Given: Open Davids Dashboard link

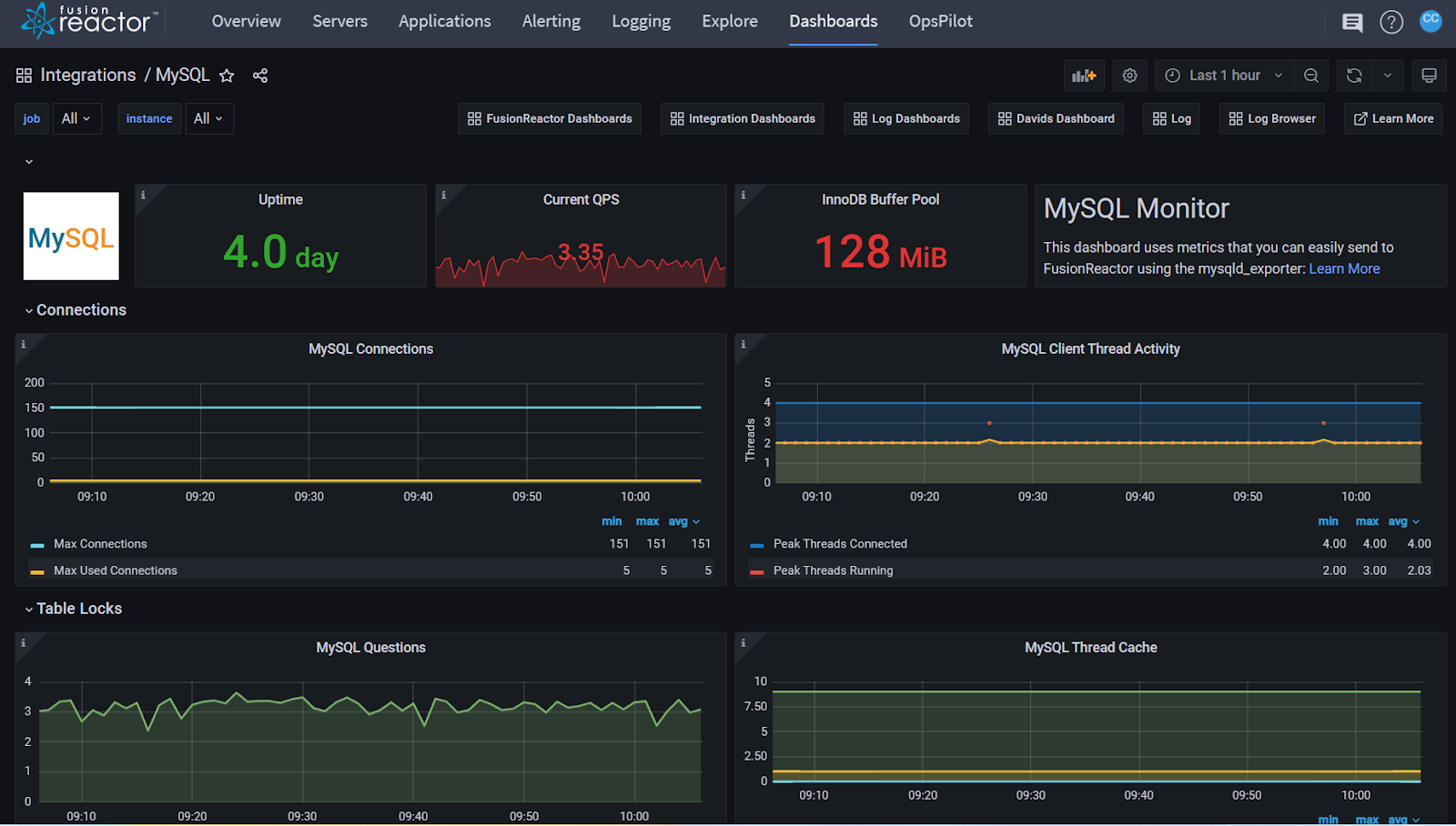Looking at the screenshot, I should click(x=1057, y=118).
